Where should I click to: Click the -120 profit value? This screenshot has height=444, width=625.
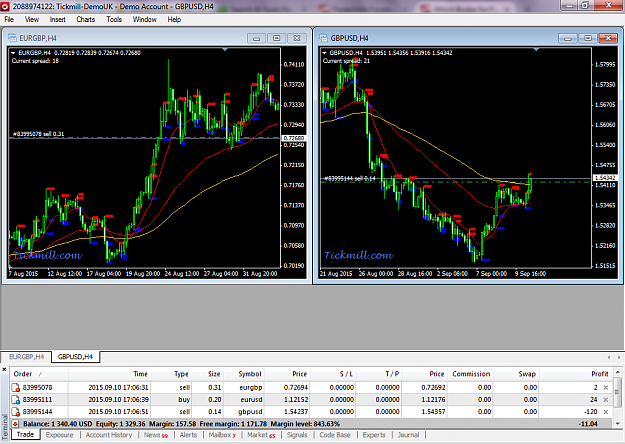(590, 412)
